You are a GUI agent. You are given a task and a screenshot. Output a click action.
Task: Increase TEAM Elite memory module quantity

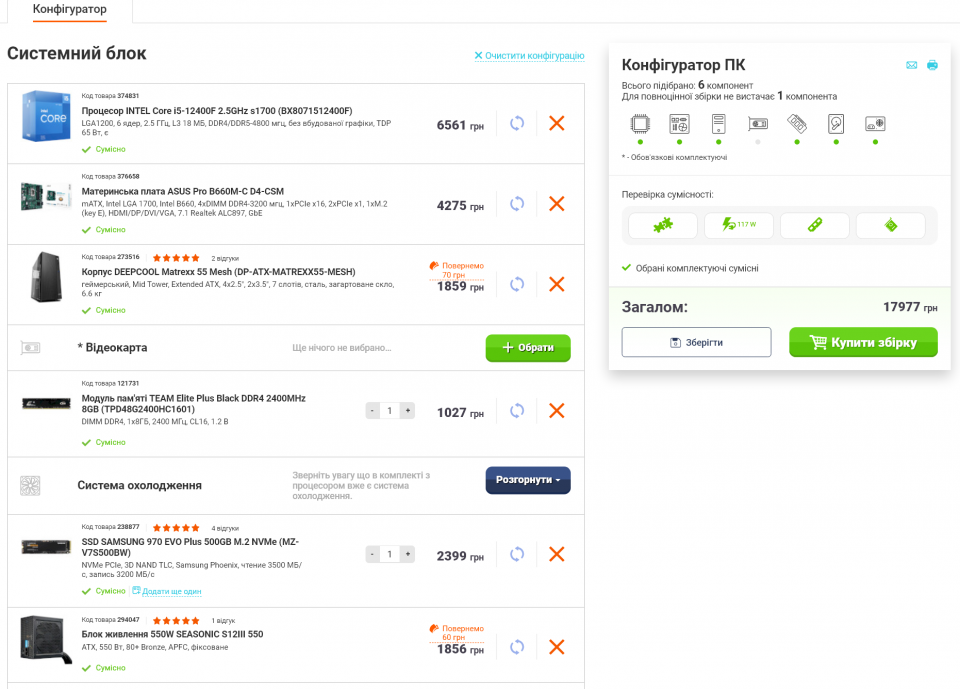[407, 410]
